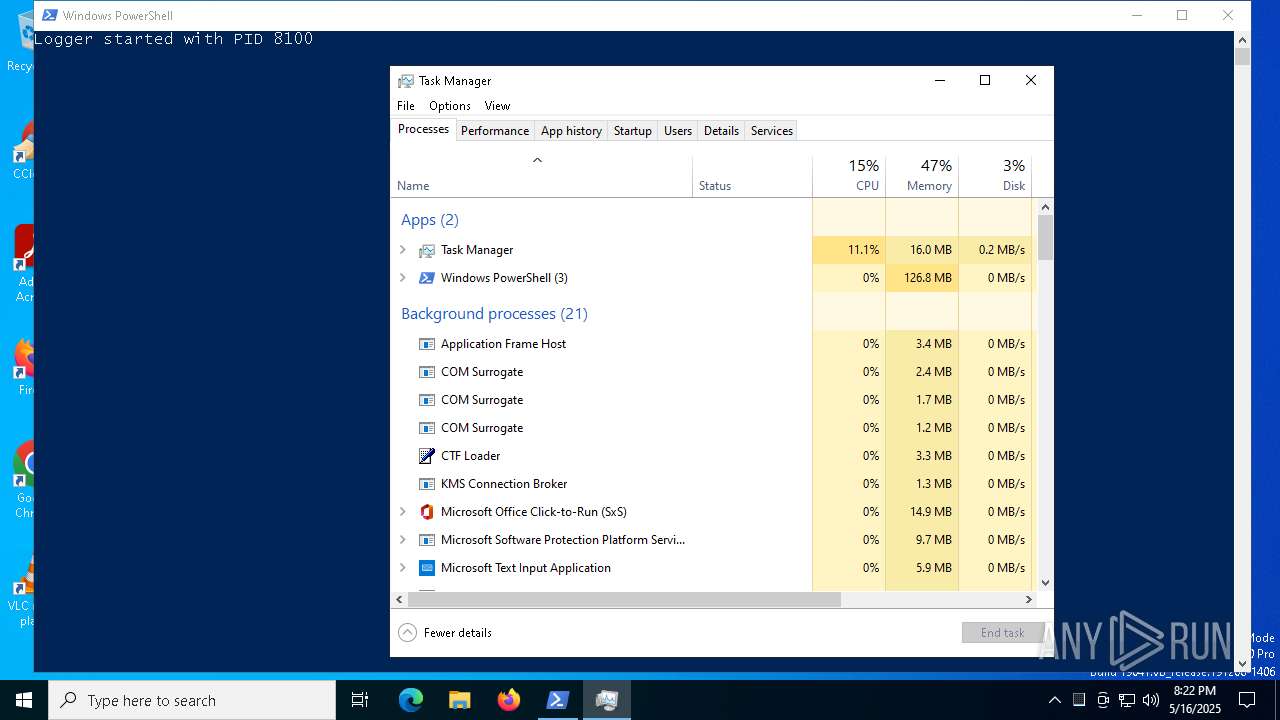Click the horizontal scrollbar thumb
Image resolution: width=1280 pixels, height=720 pixels.
click(x=624, y=600)
